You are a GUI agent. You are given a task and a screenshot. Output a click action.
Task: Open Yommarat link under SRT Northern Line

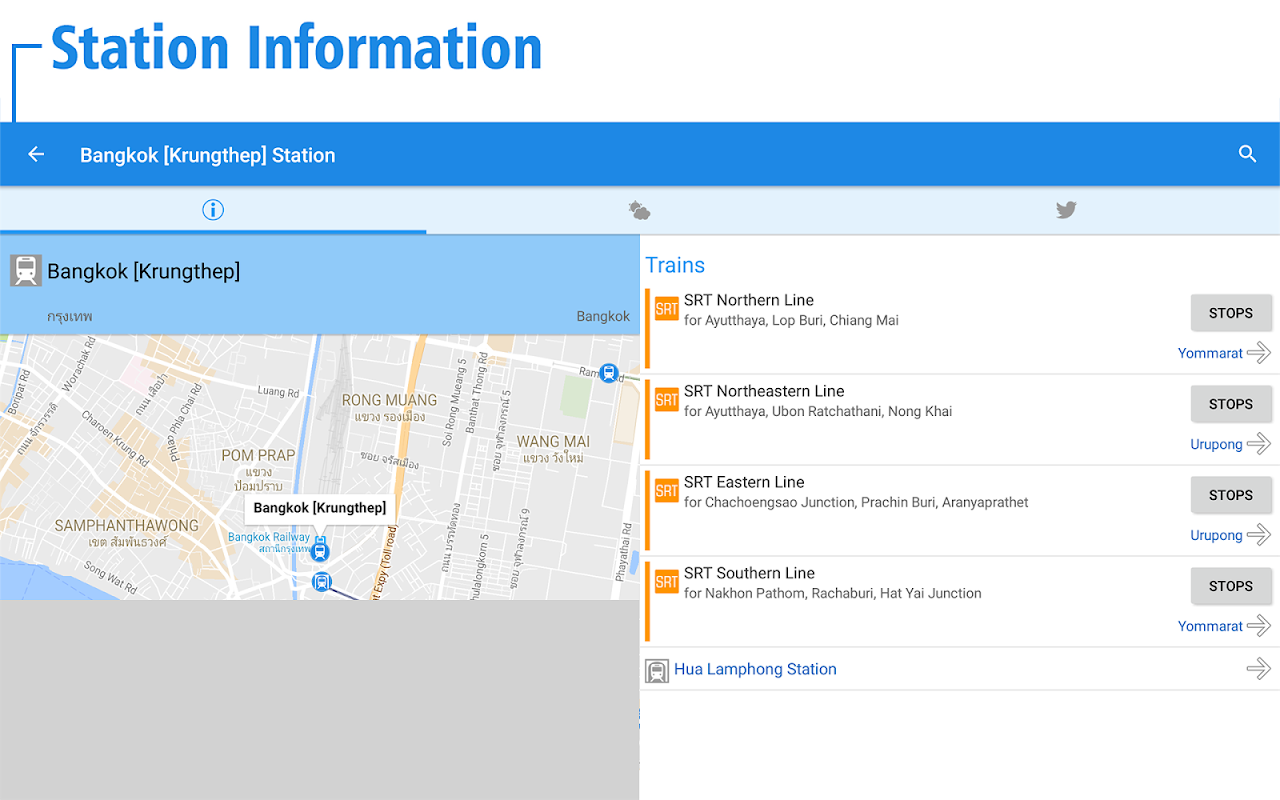click(x=1210, y=353)
